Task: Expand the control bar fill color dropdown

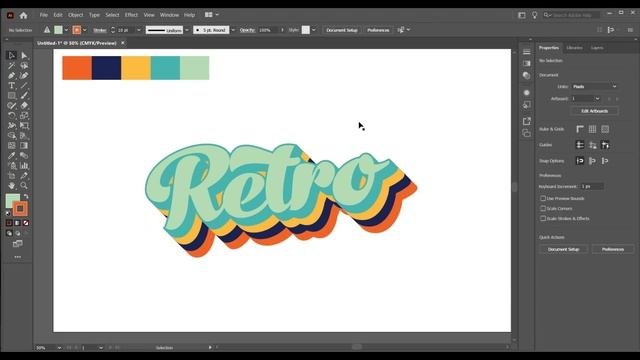Action: pyautogui.click(x=66, y=30)
